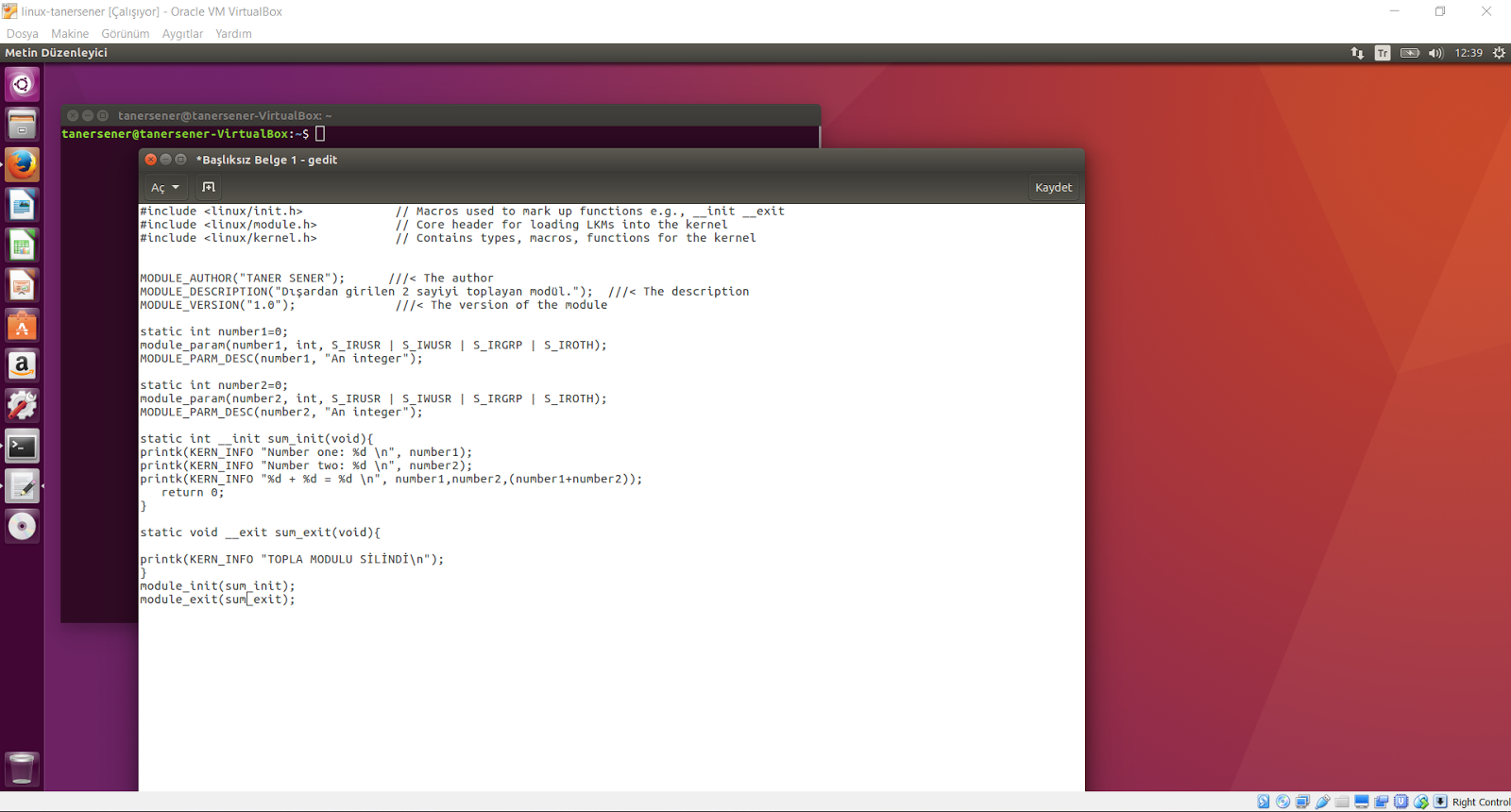Open the Amazon launcher icon
Image resolution: width=1511 pixels, height=812 pixels.
22,365
